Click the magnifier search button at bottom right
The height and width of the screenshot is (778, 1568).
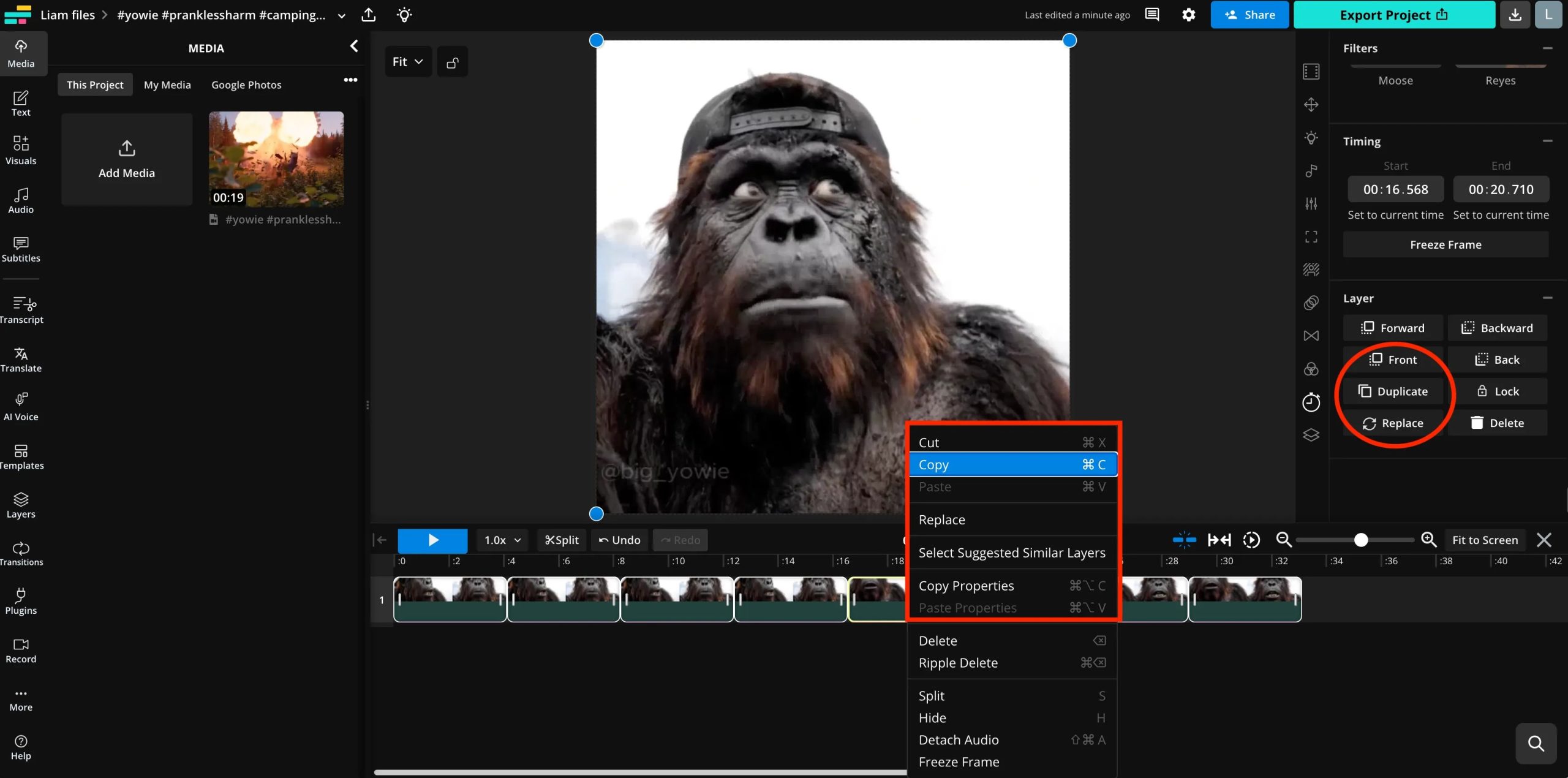coord(1536,743)
